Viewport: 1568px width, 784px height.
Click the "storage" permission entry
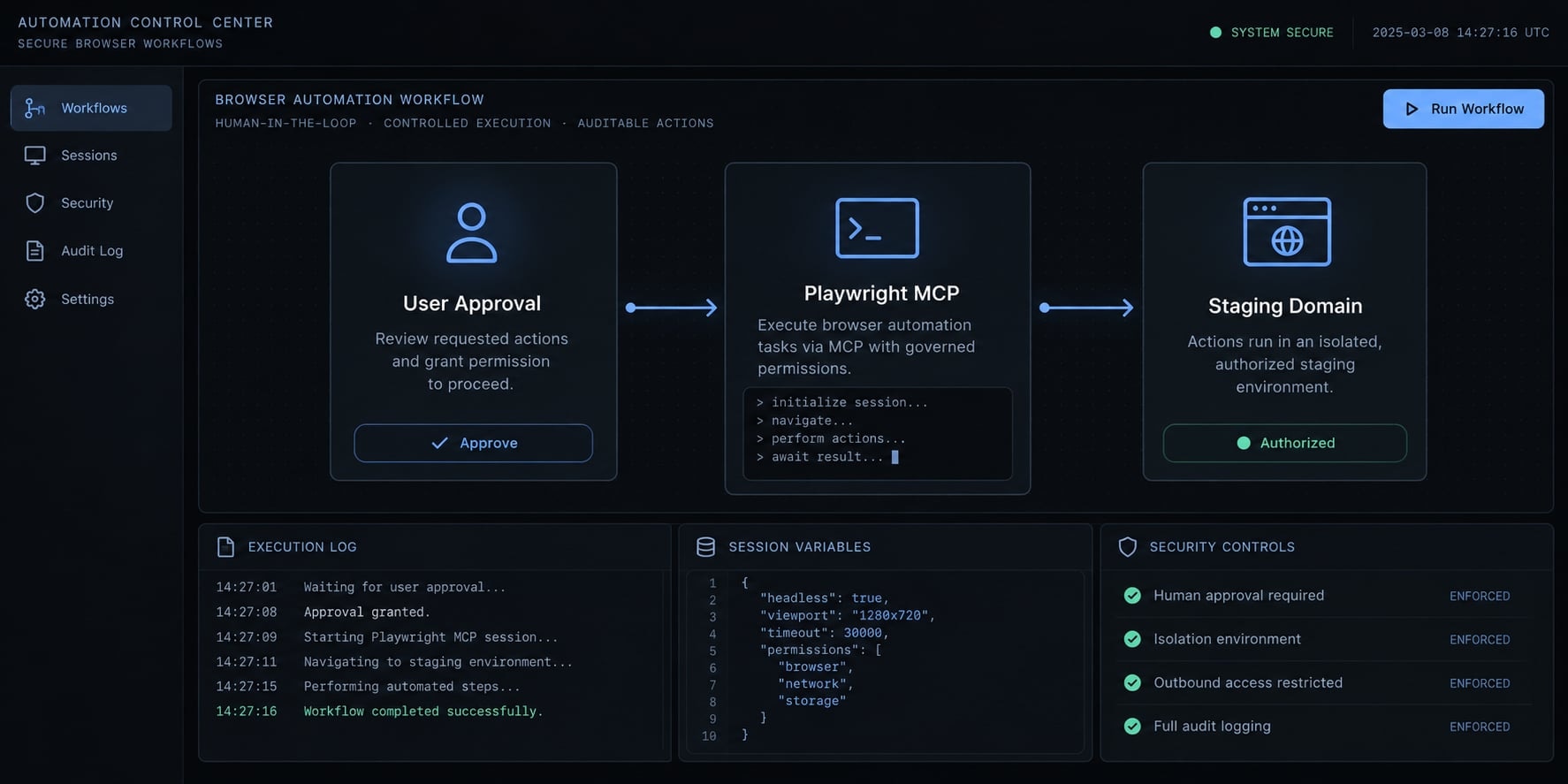click(812, 701)
